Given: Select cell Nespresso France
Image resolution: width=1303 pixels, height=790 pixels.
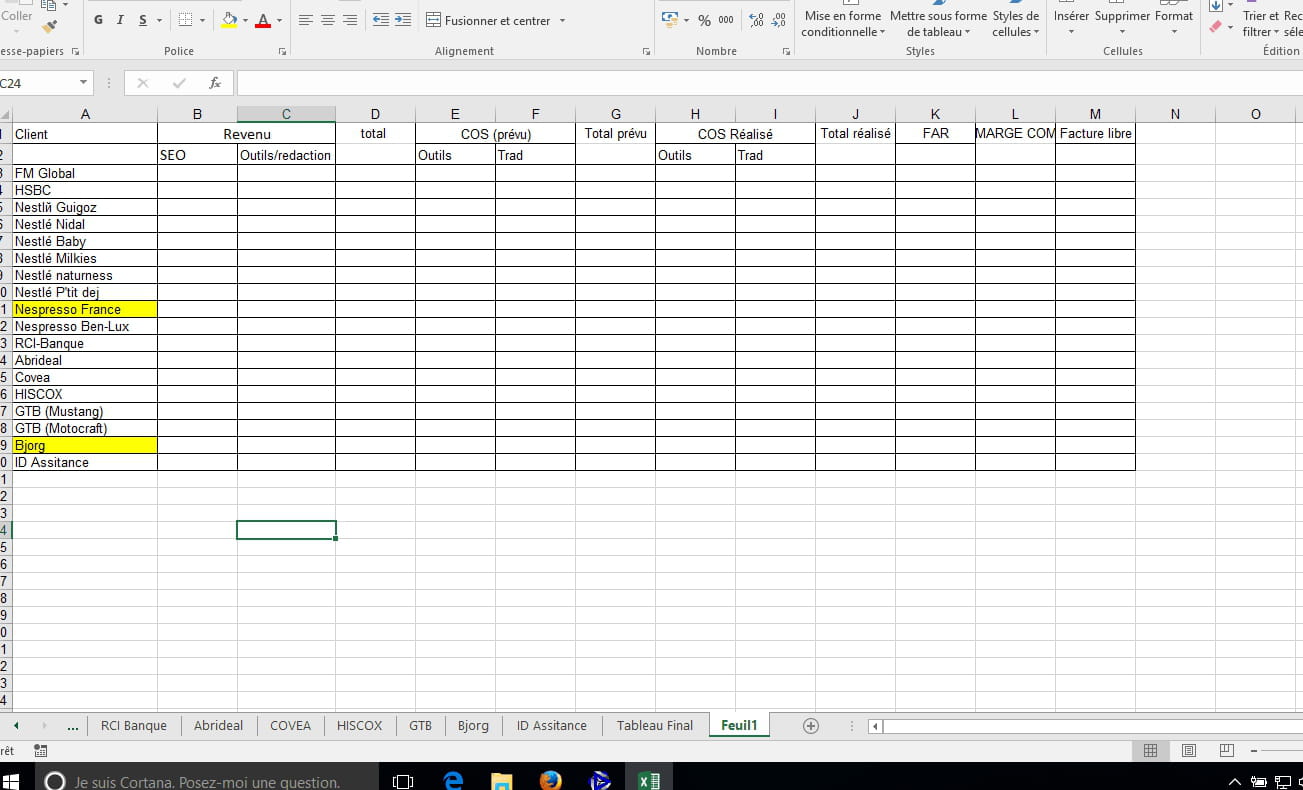Looking at the screenshot, I should point(85,310).
